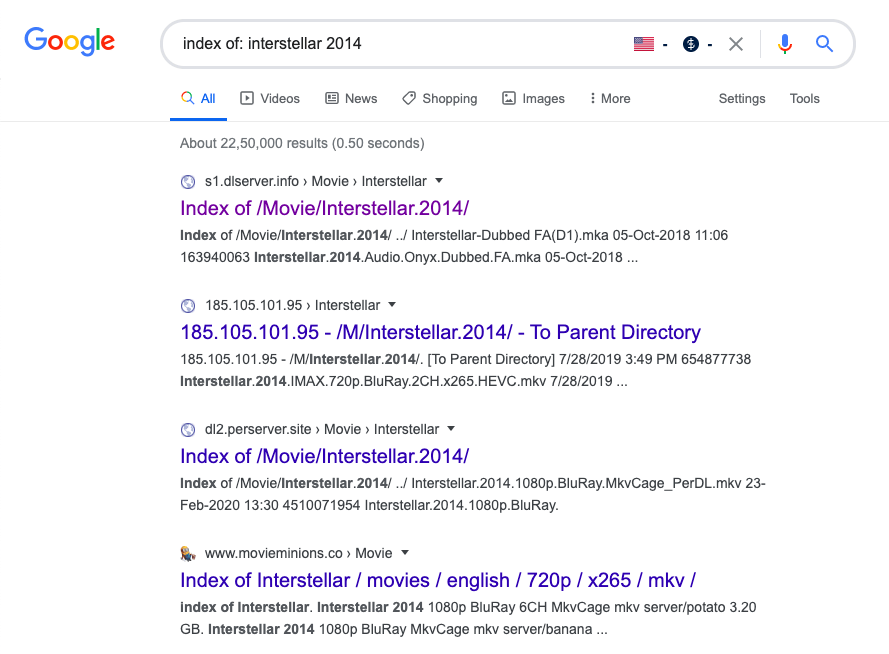
Task: Switch to the Shopping tab
Action: point(440,99)
